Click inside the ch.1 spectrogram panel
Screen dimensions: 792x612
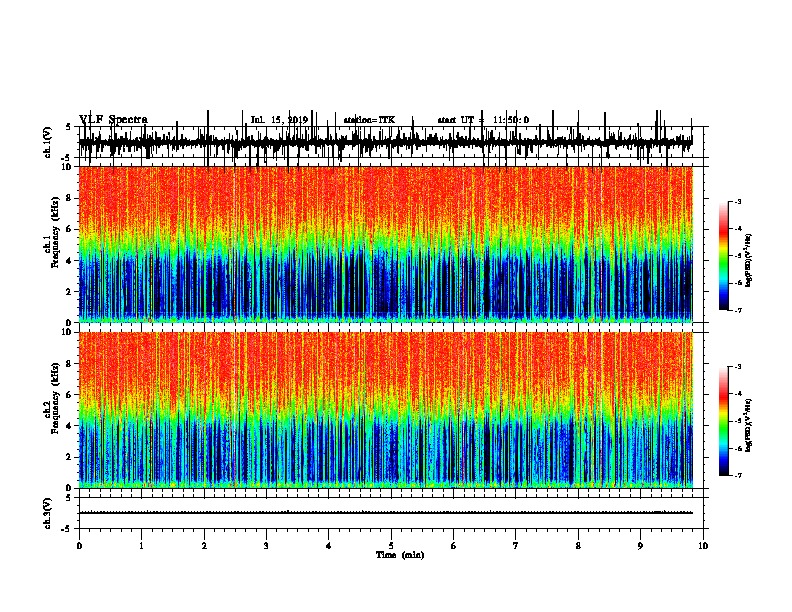click(386, 244)
